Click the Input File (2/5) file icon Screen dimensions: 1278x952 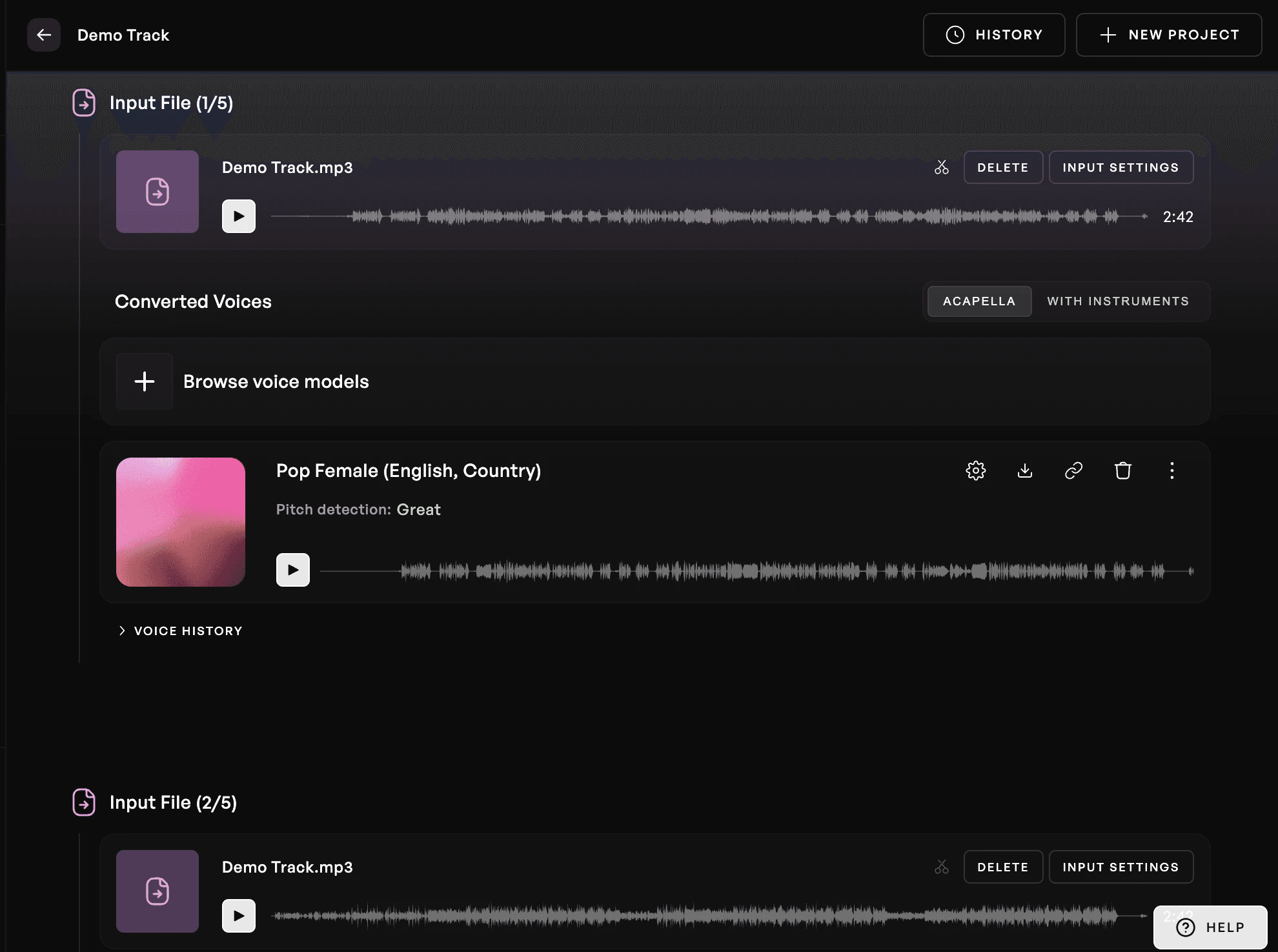tap(84, 802)
